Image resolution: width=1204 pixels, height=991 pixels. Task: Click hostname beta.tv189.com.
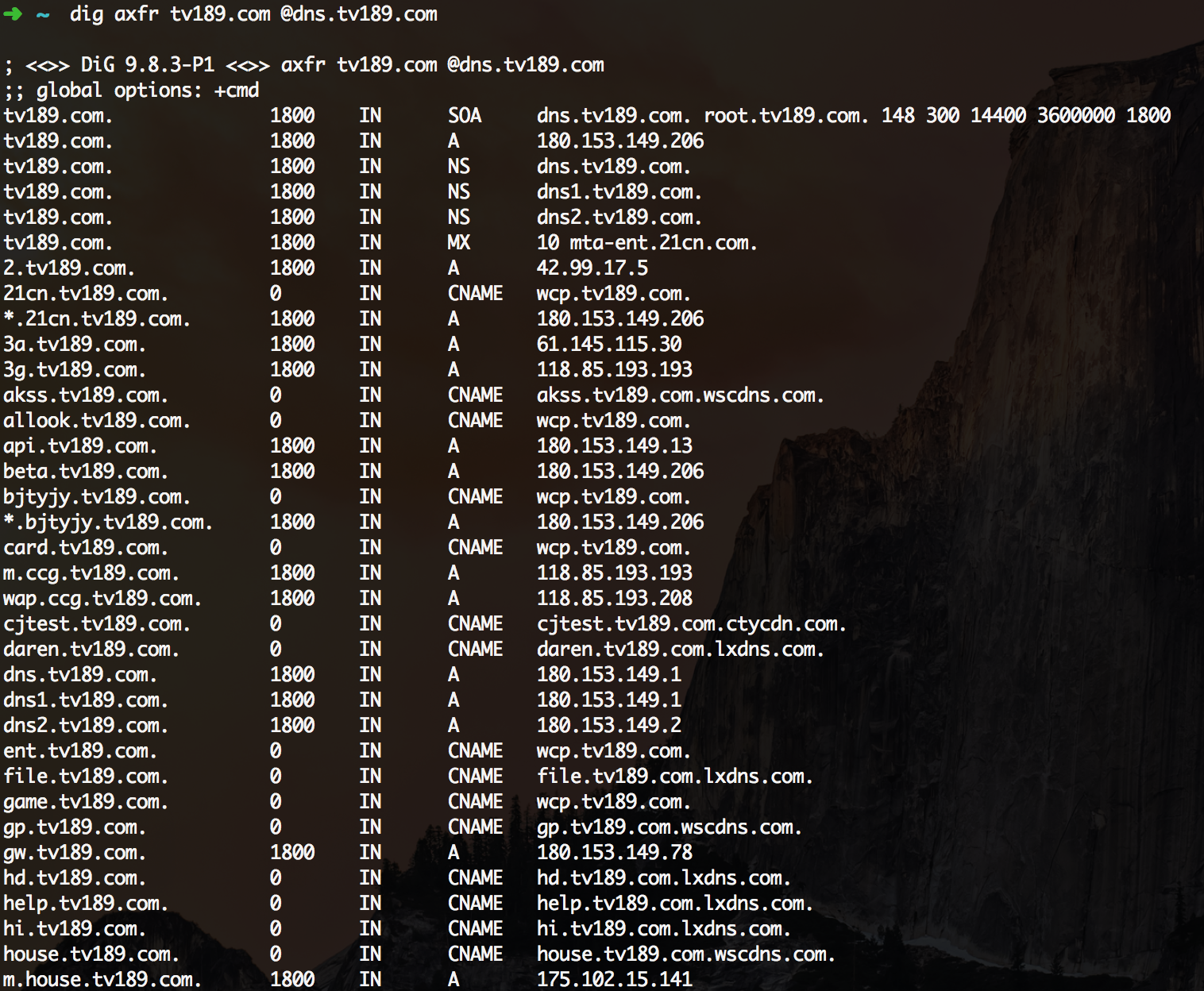[86, 472]
